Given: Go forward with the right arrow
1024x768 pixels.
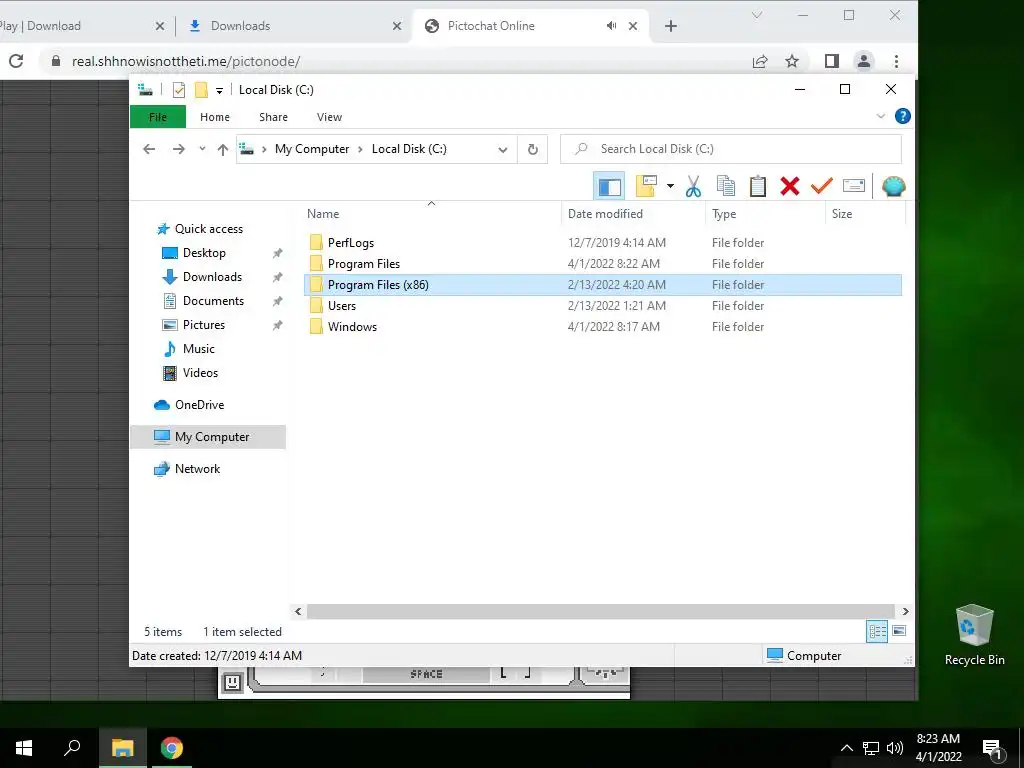Looking at the screenshot, I should pyautogui.click(x=178, y=149).
